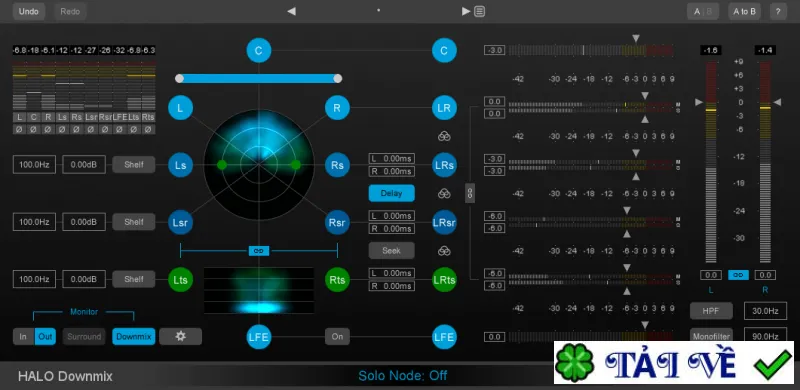Edit Ls row 100.0Hz frequency field
This screenshot has height=390, width=800.
tap(34, 164)
